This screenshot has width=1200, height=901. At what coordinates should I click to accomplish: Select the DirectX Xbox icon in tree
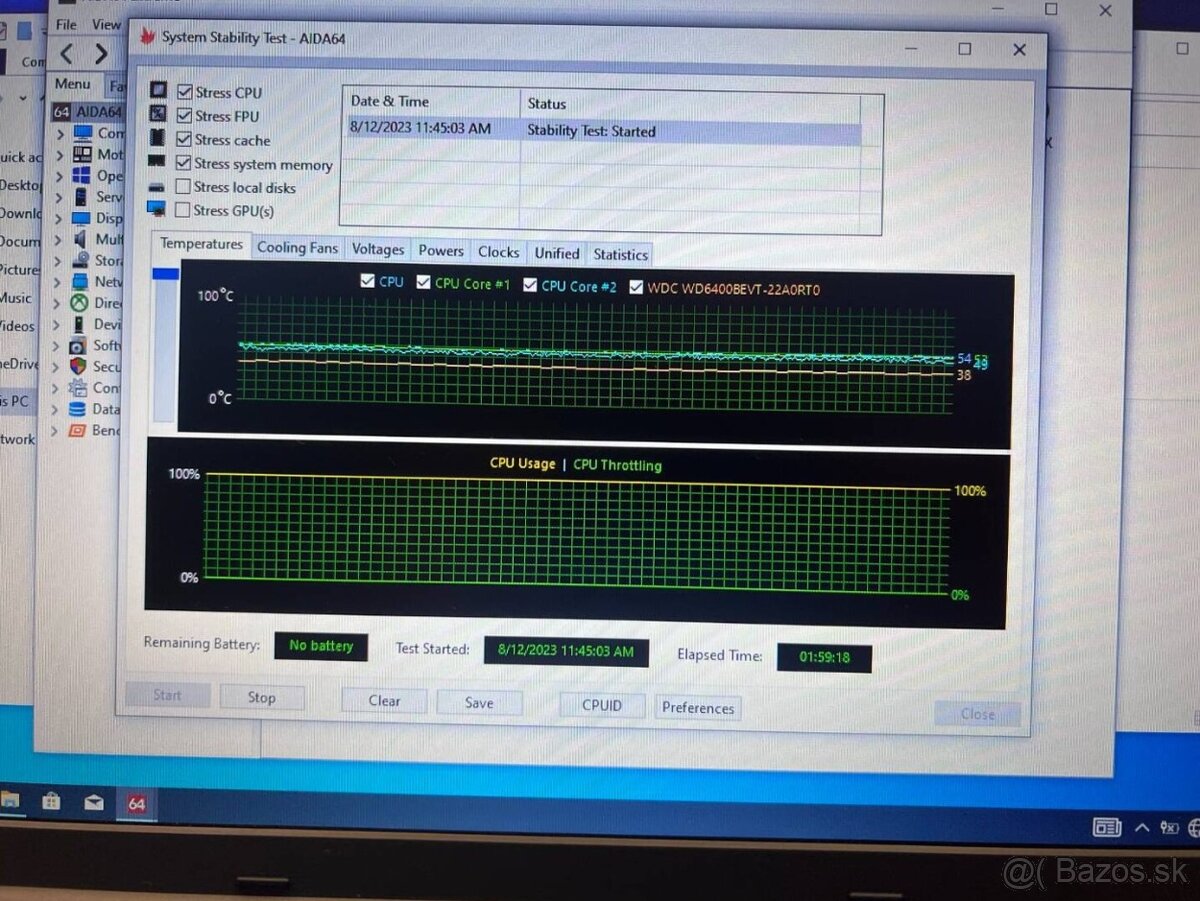[x=78, y=302]
